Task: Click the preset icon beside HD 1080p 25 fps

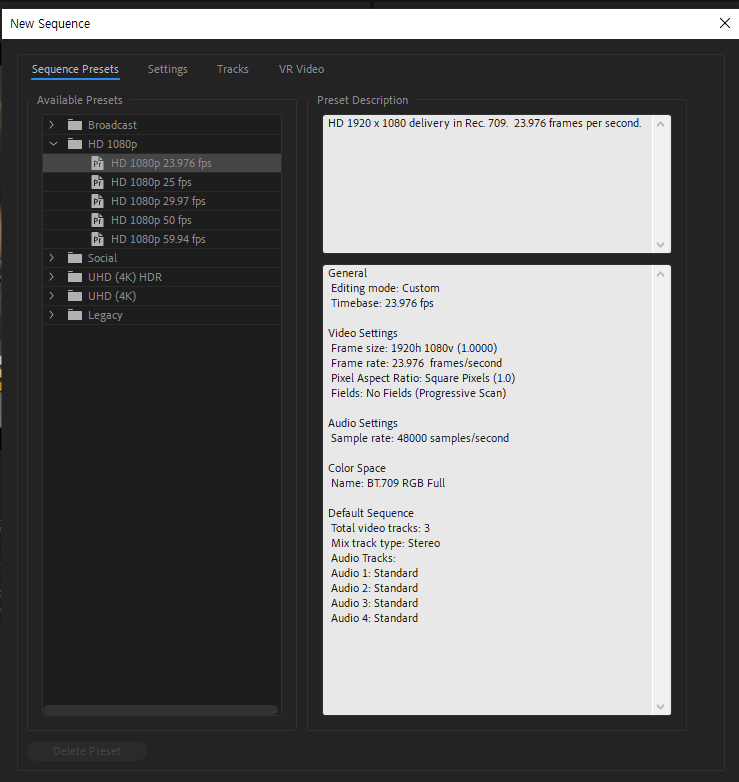Action: [97, 182]
